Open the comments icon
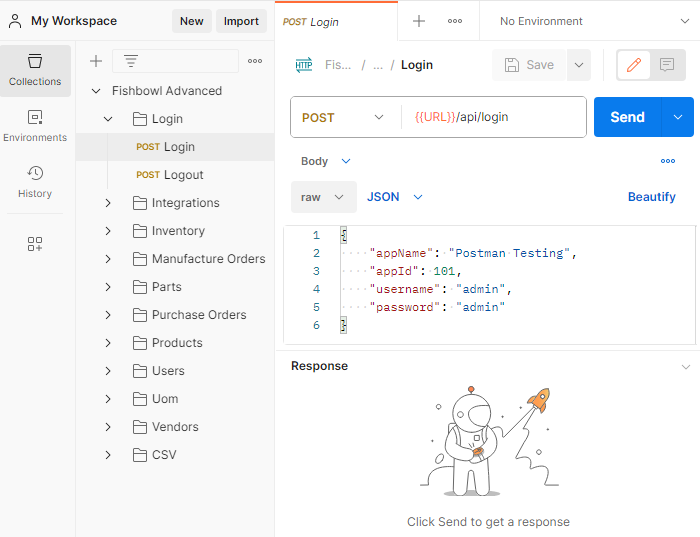 [x=667, y=65]
